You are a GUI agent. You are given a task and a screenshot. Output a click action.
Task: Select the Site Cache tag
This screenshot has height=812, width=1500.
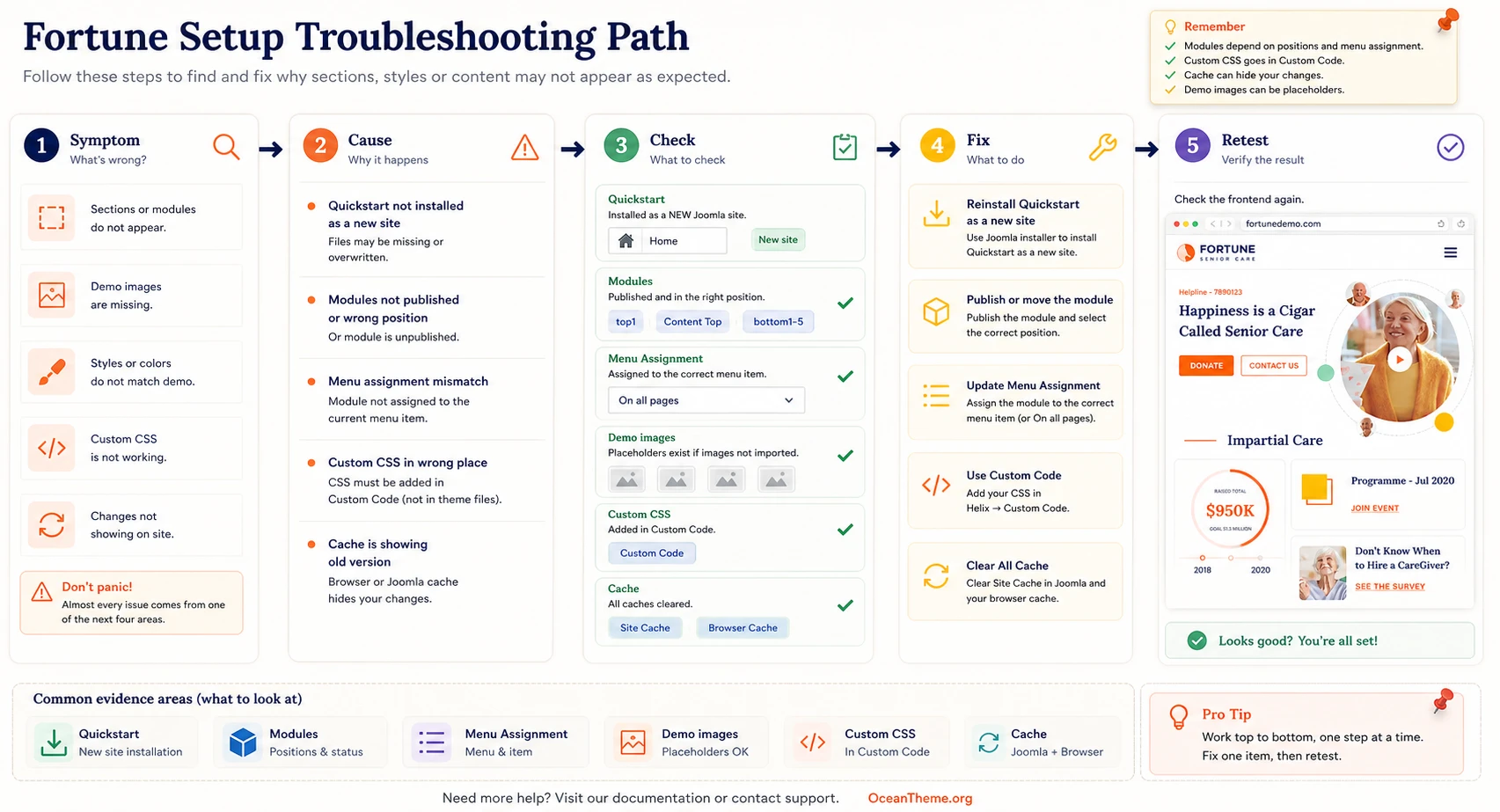pyautogui.click(x=645, y=628)
